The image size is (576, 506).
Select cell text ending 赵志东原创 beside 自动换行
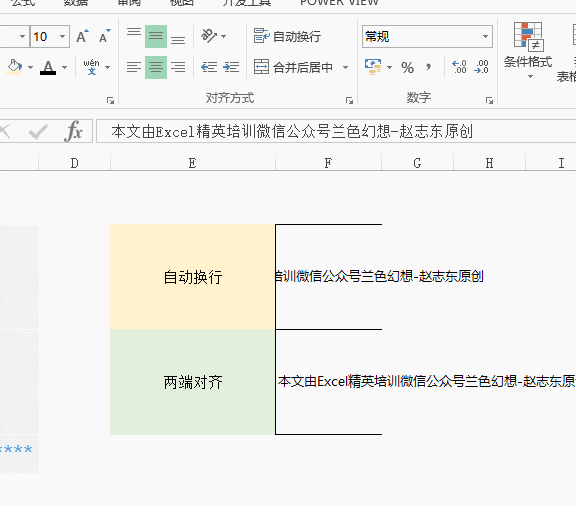coord(329,277)
